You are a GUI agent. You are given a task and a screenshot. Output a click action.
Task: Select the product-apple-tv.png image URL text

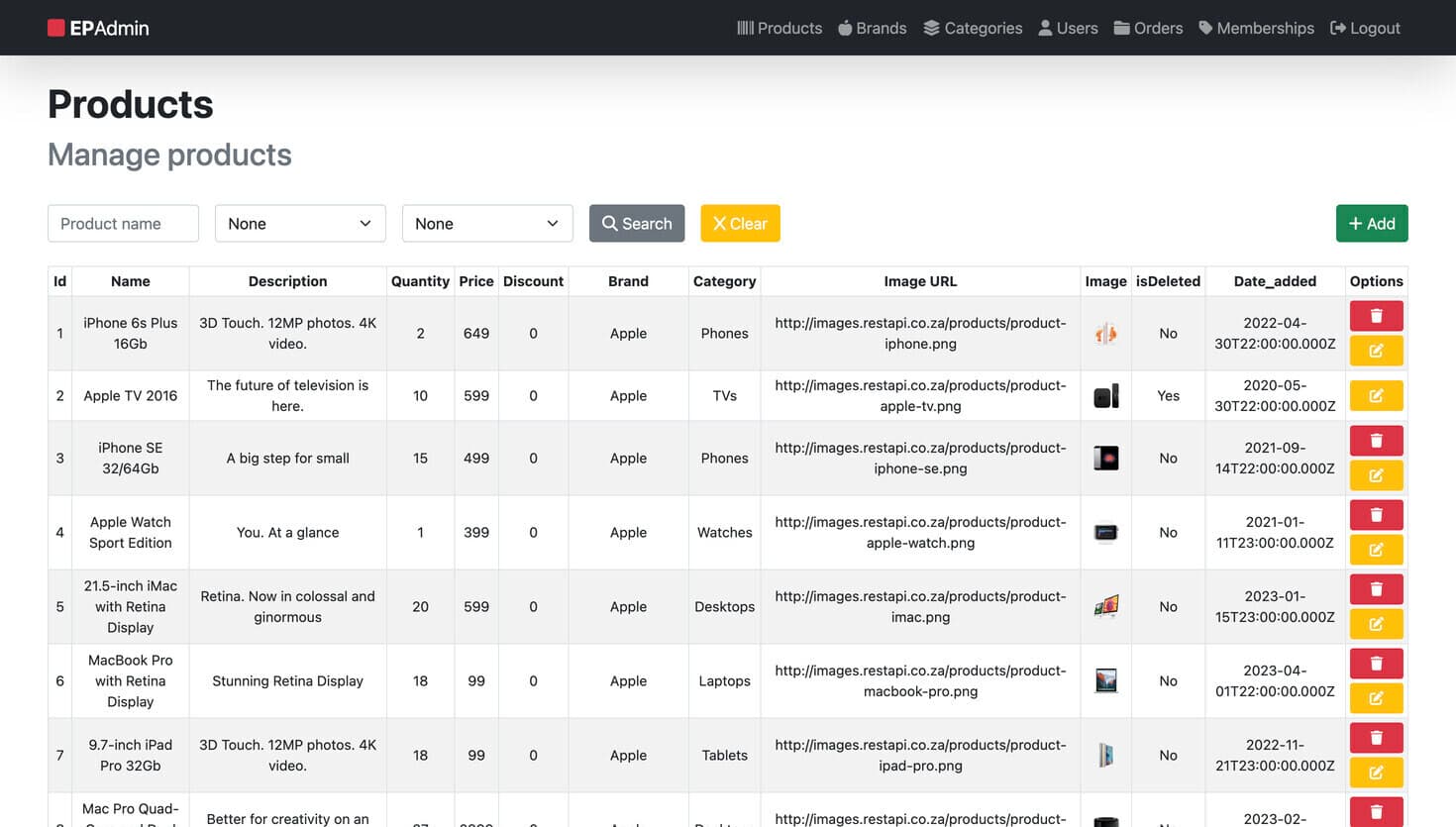(920, 396)
